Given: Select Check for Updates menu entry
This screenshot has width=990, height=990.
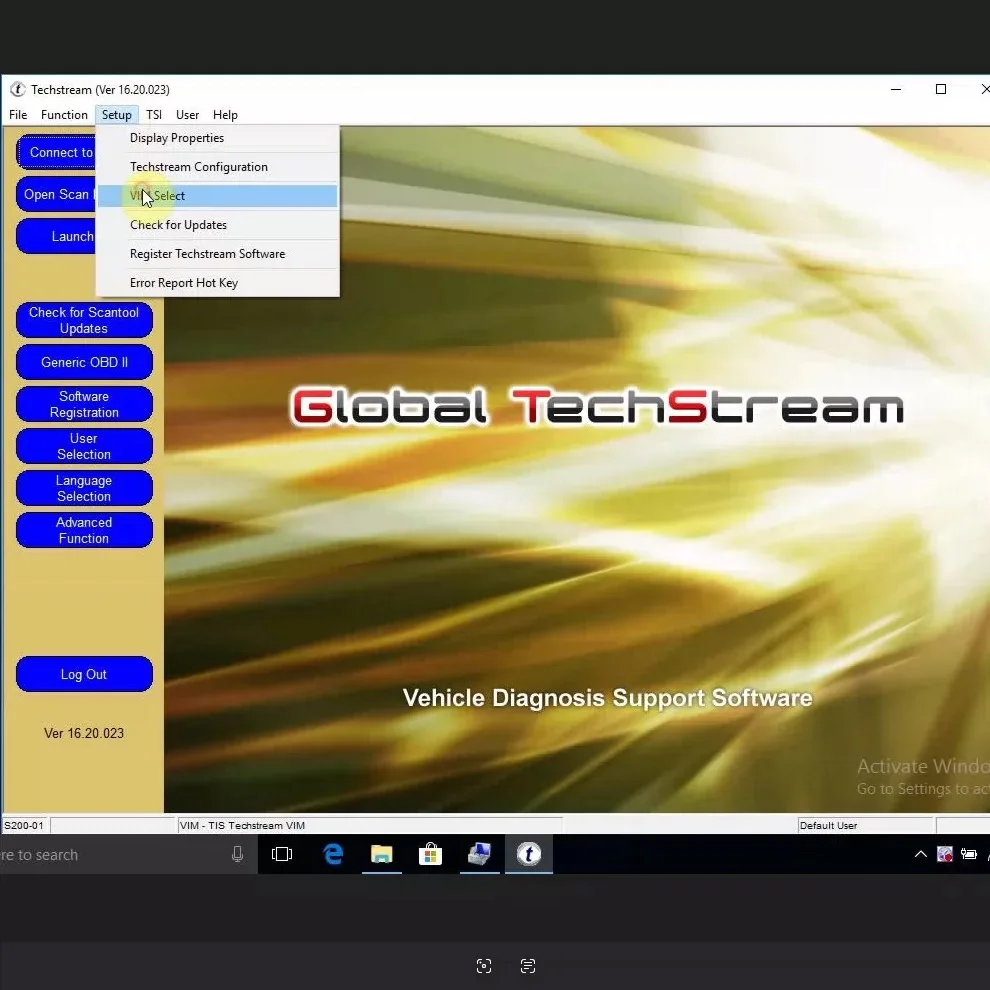Looking at the screenshot, I should [218, 225].
